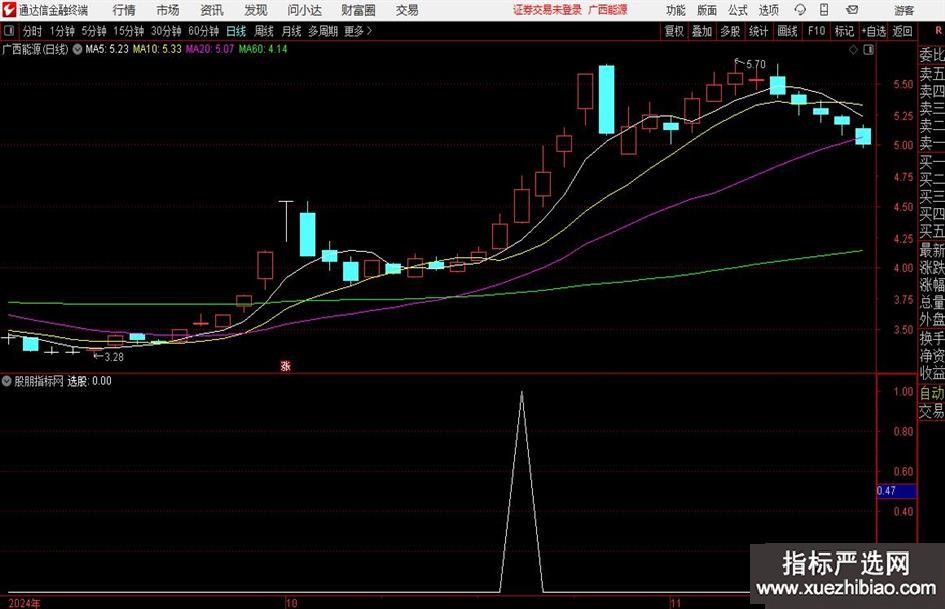Open the mobile phone icon in top bar
This screenshot has width=945, height=609.
point(824,10)
